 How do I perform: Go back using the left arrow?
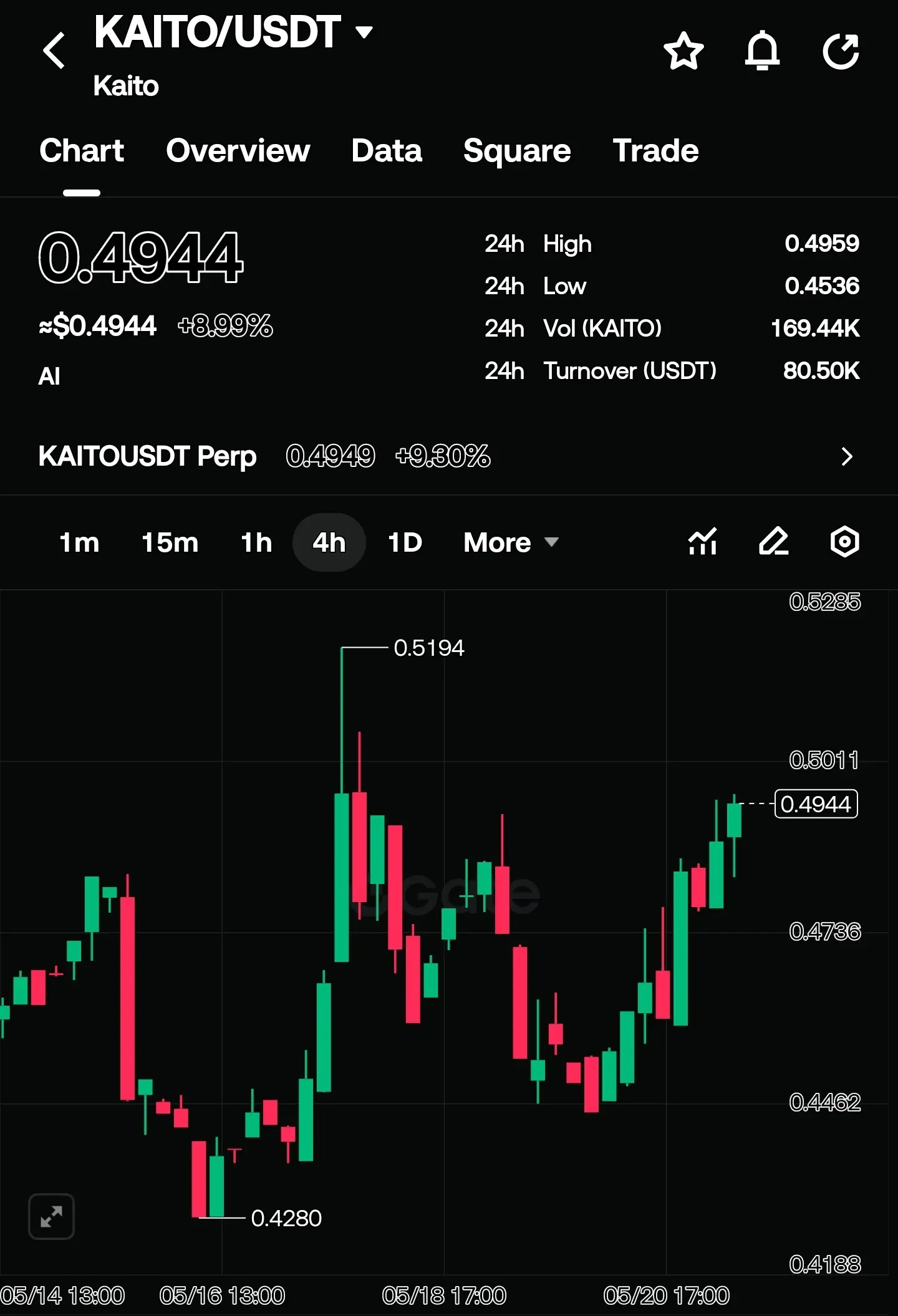tap(54, 50)
